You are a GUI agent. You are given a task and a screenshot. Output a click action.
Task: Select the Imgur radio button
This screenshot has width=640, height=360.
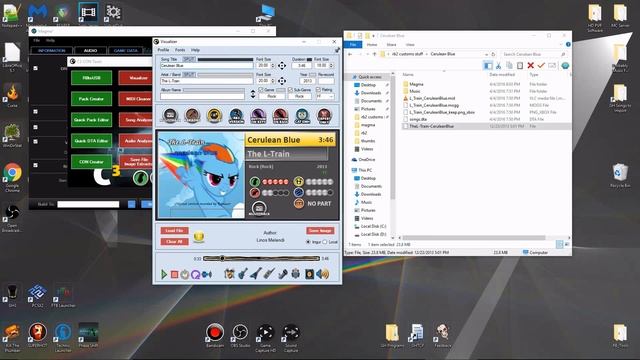308,242
